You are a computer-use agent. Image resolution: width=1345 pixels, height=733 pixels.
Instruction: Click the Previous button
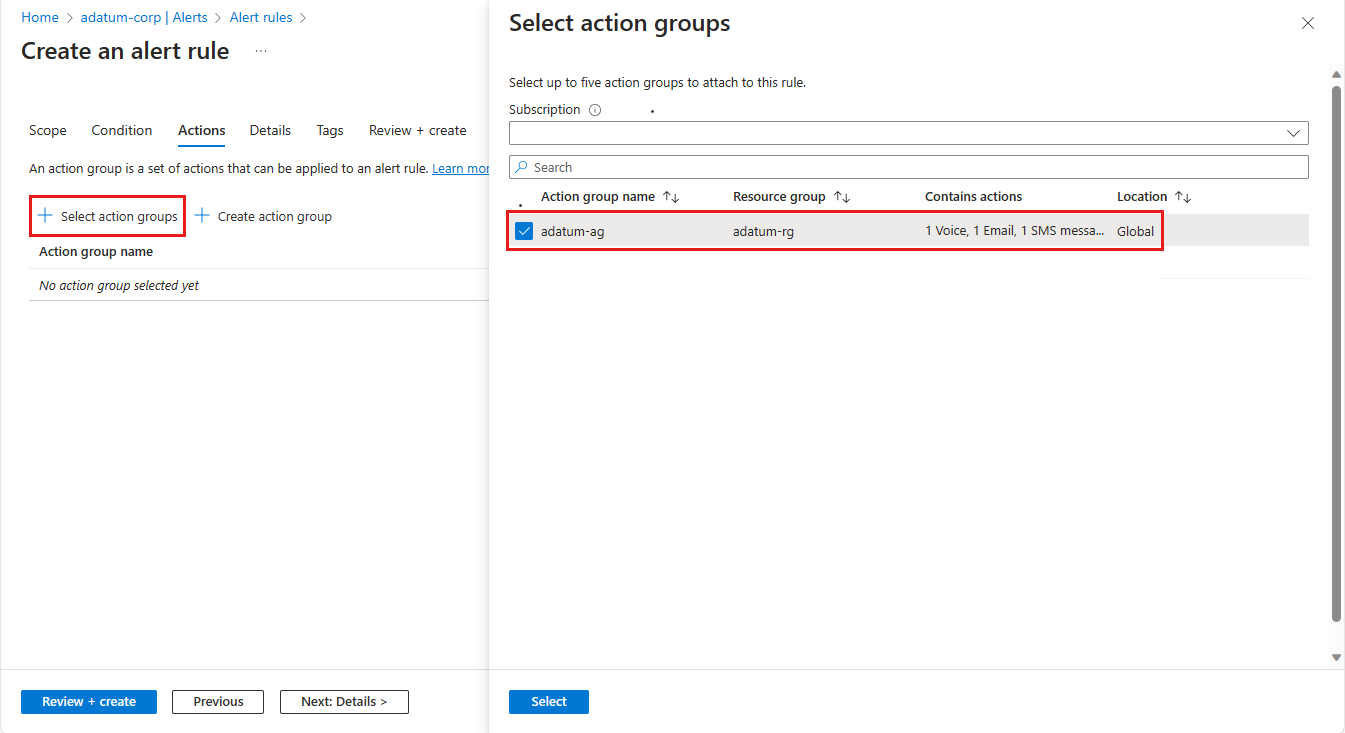218,701
